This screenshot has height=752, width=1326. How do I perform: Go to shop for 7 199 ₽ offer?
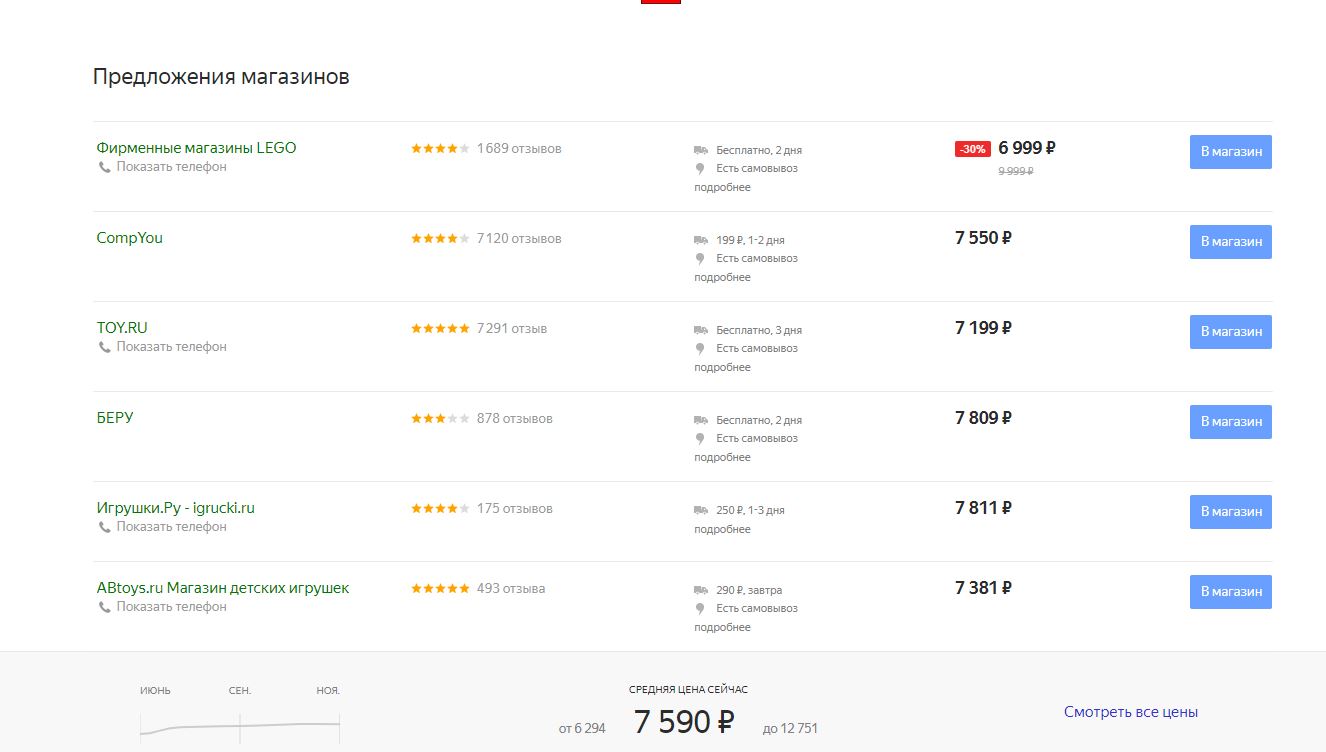pyautogui.click(x=1231, y=332)
